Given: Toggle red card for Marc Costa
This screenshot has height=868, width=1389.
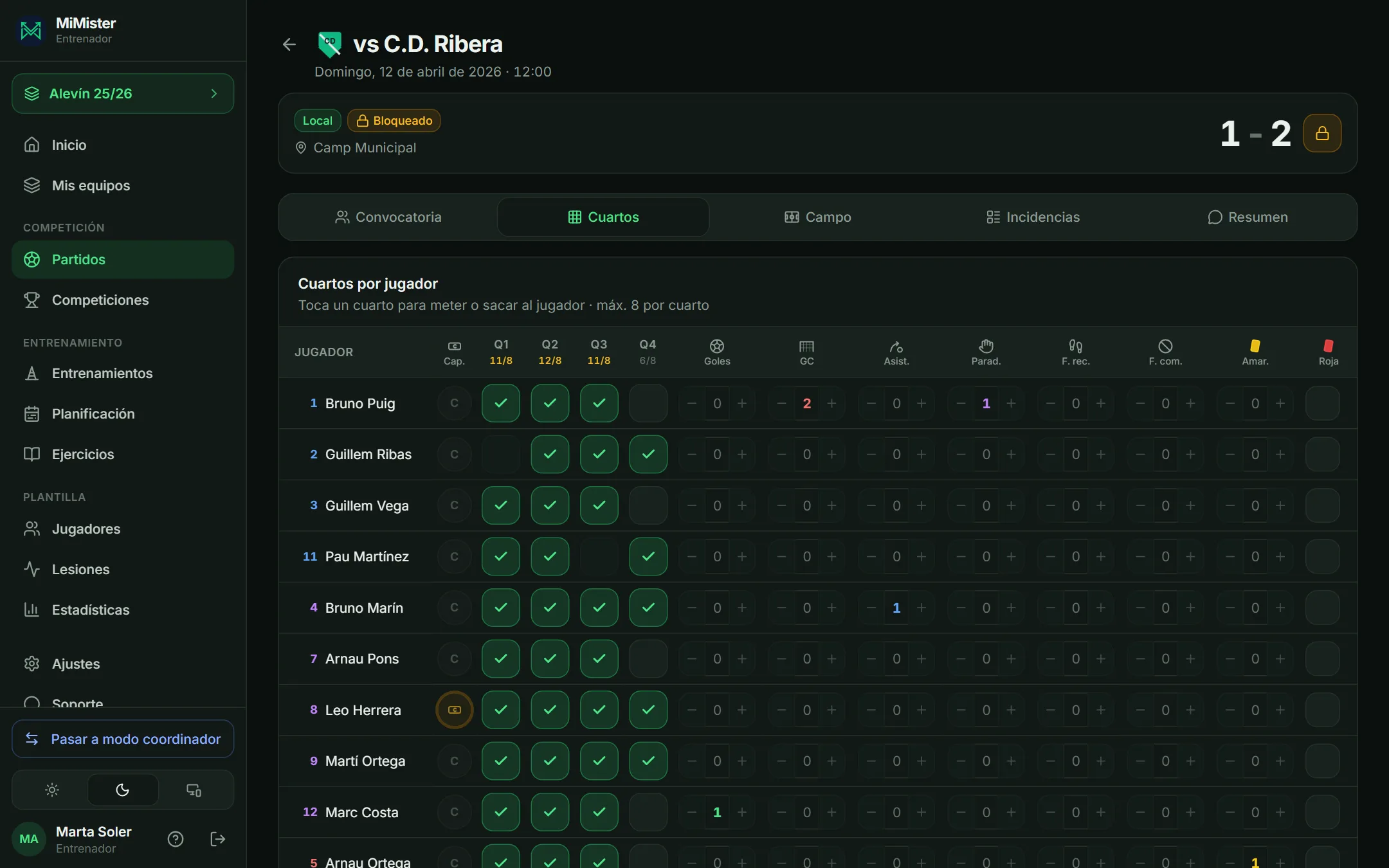Looking at the screenshot, I should pos(1322,812).
